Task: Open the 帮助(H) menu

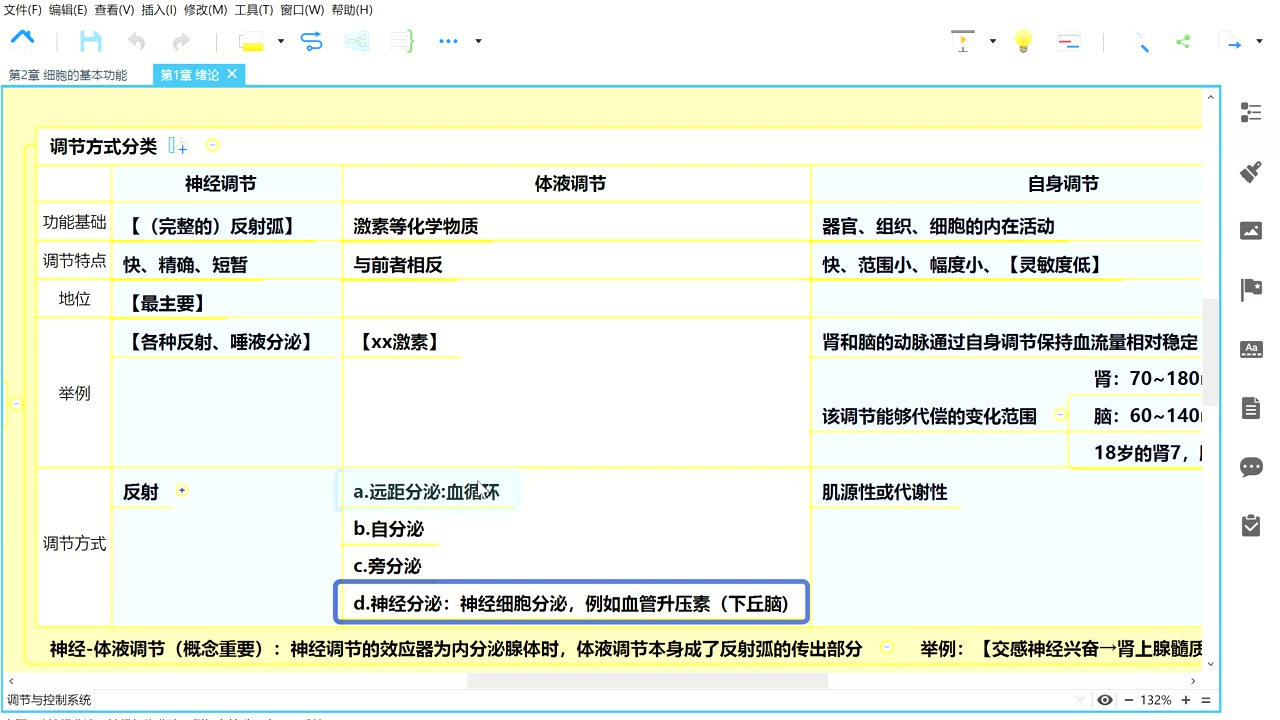Action: point(351,10)
